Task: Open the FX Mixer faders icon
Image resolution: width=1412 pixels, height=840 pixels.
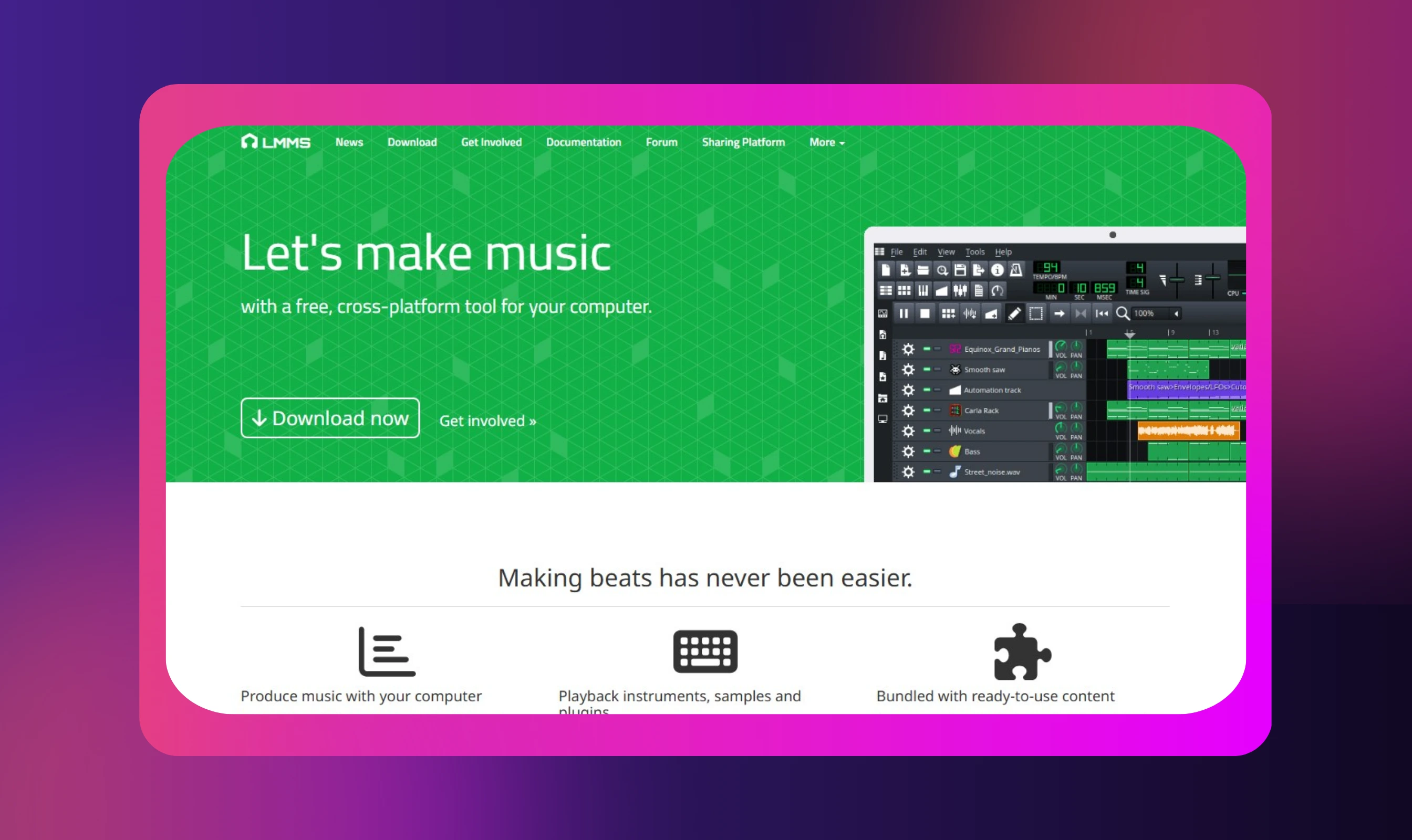Action: click(960, 291)
